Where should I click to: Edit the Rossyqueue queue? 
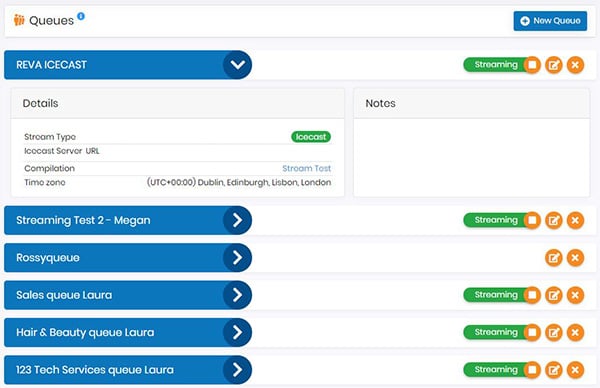click(554, 258)
